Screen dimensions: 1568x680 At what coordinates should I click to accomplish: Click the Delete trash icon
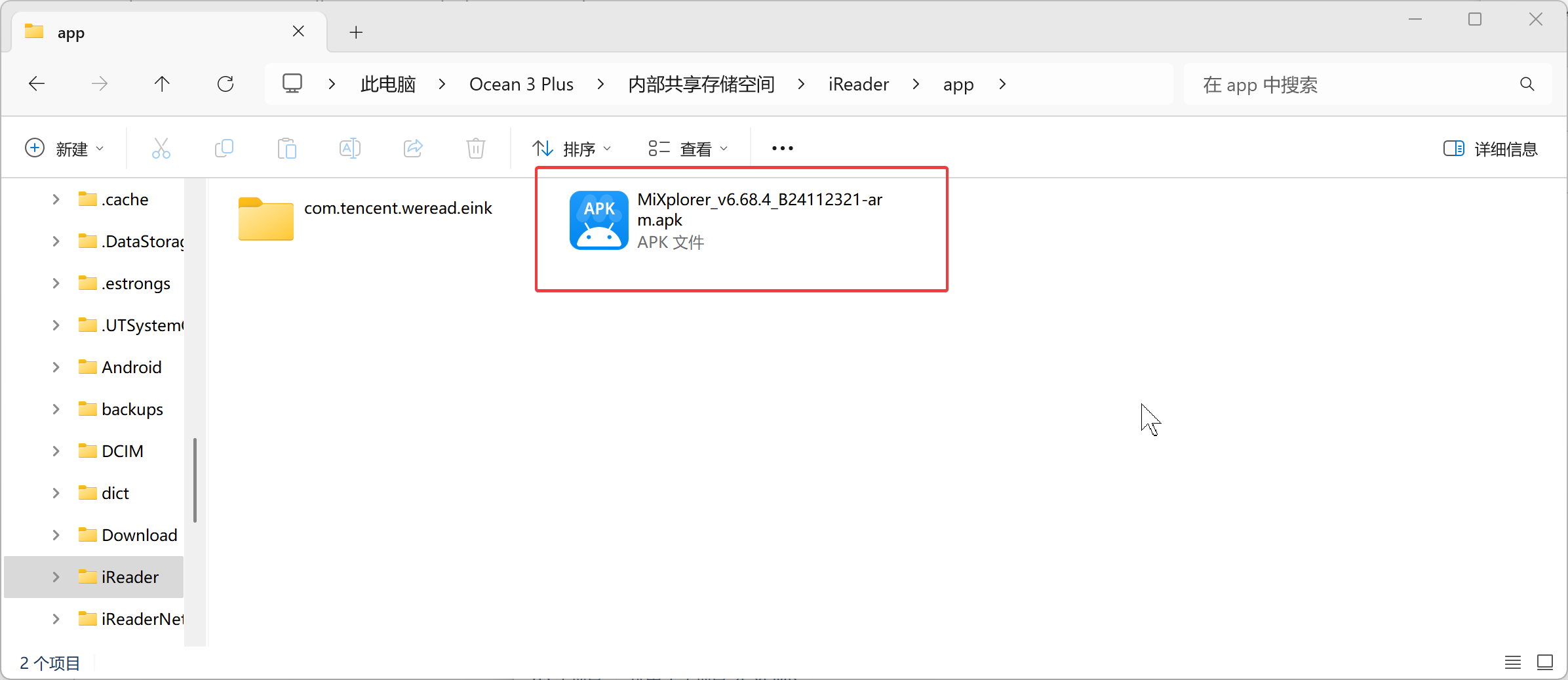(476, 148)
